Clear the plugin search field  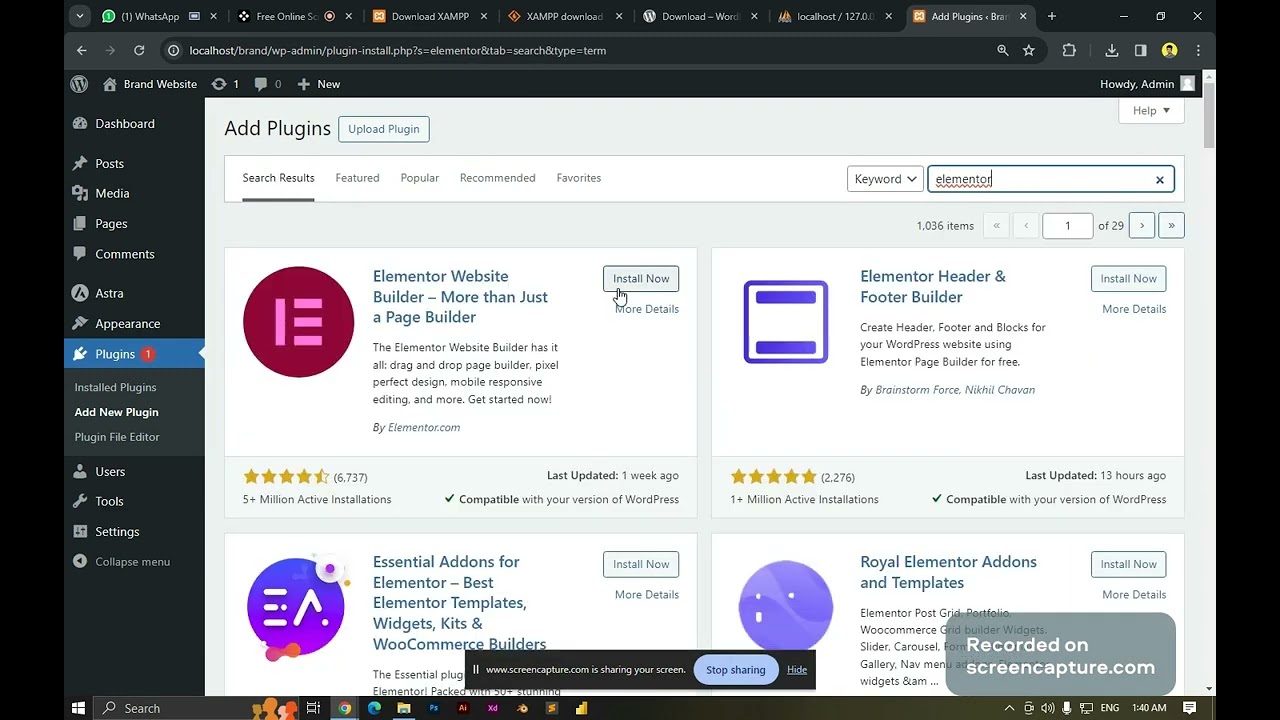(1160, 180)
